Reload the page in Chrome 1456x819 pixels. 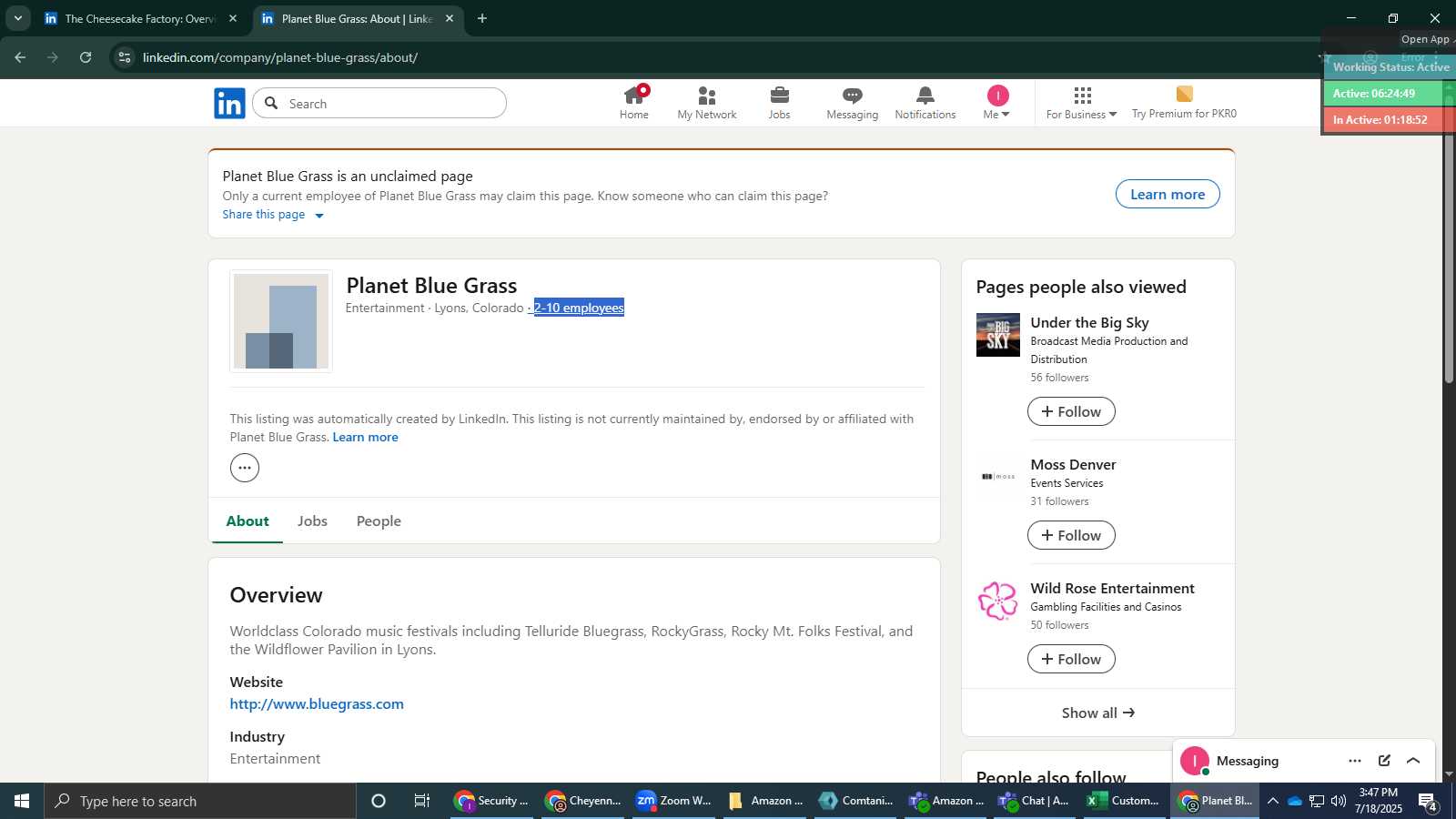[86, 57]
